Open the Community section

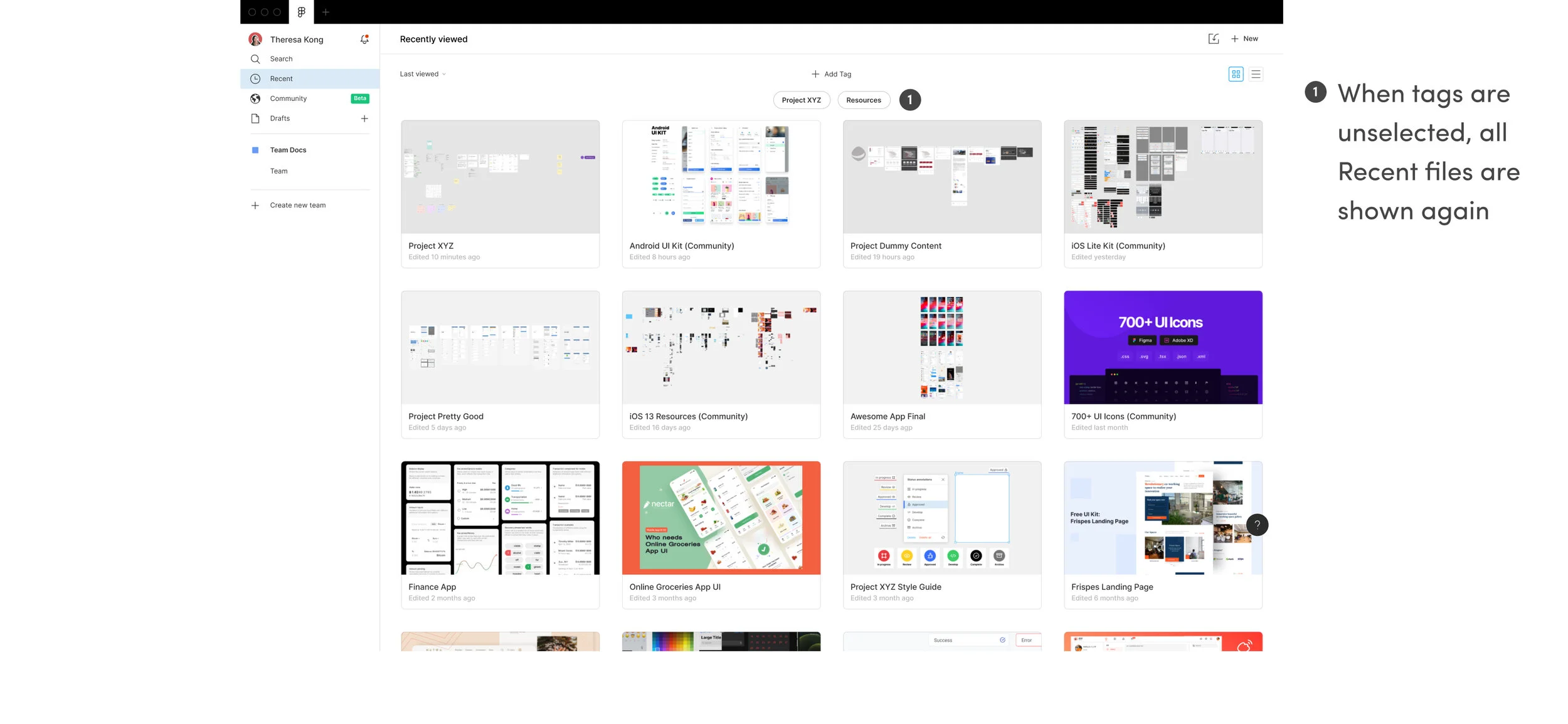(288, 98)
